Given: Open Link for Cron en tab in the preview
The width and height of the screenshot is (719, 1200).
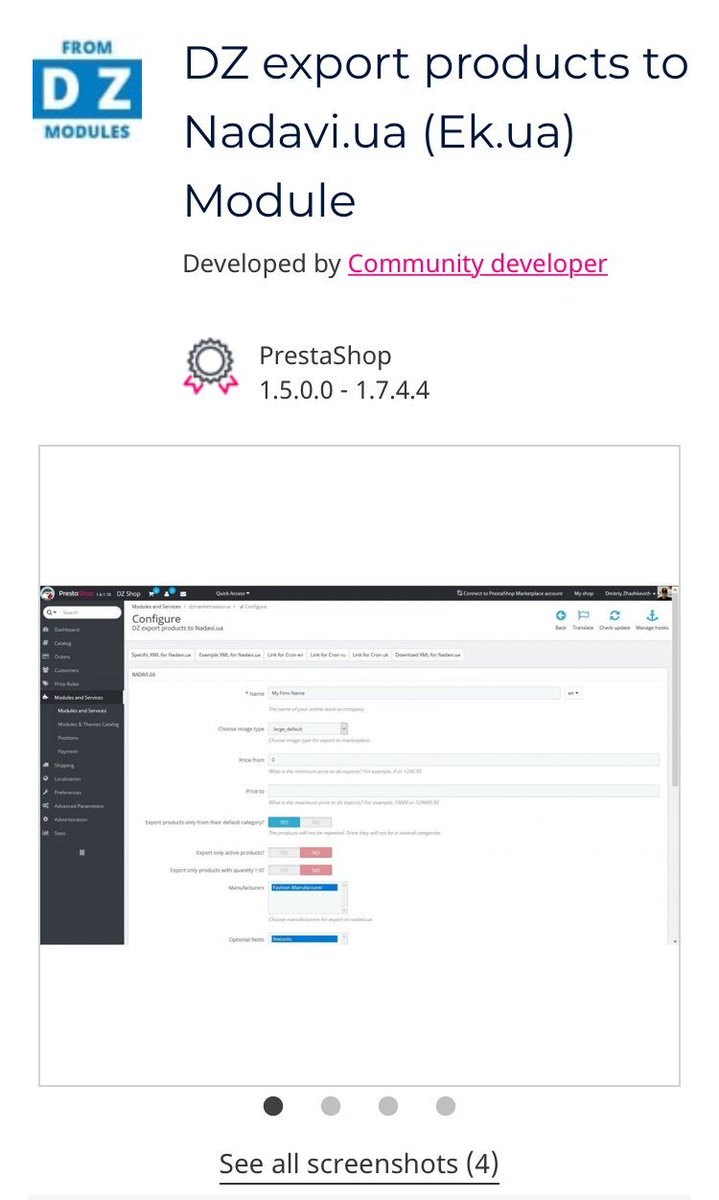Looking at the screenshot, I should coord(285,654).
